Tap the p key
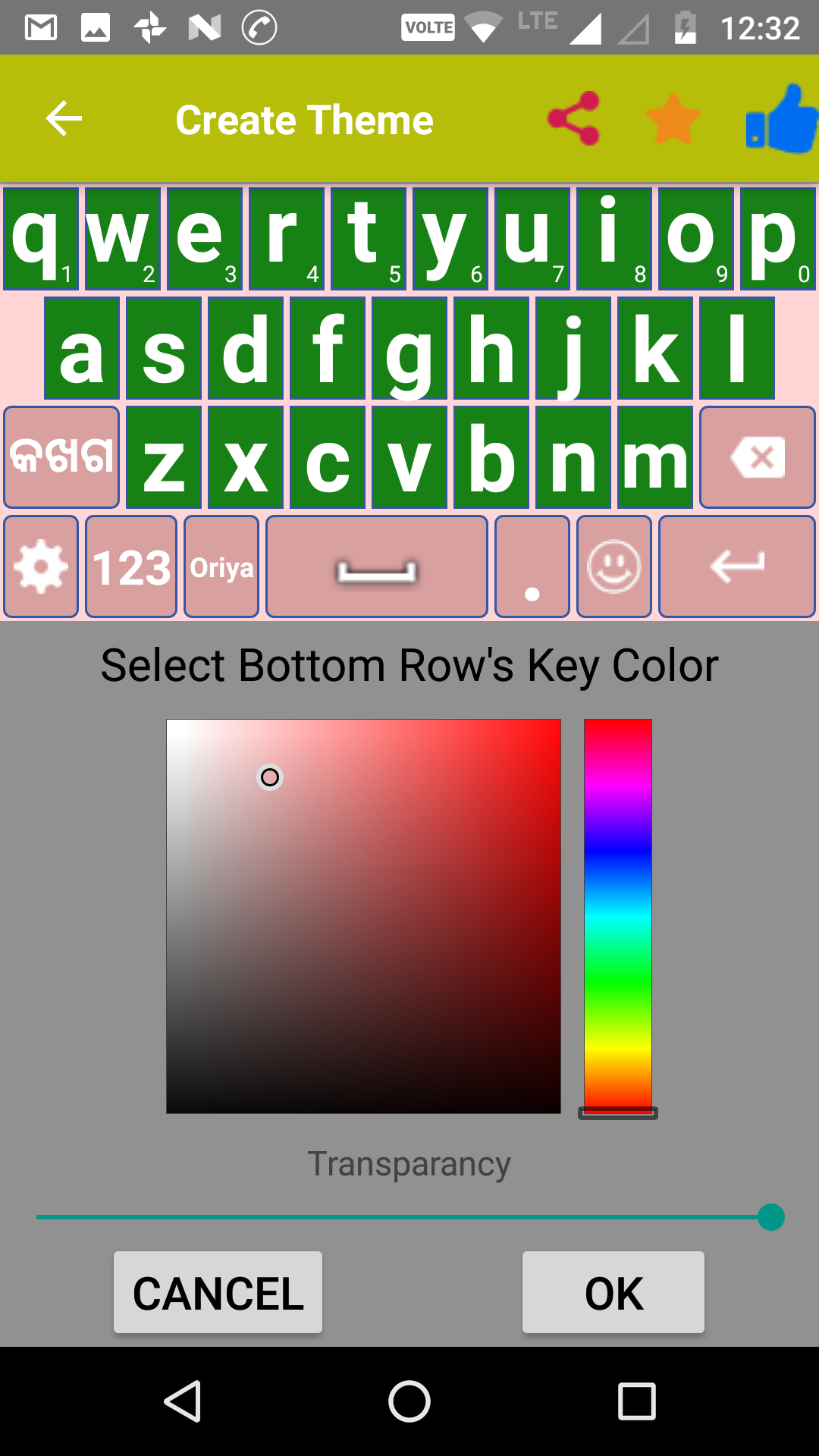 pyautogui.click(x=778, y=239)
